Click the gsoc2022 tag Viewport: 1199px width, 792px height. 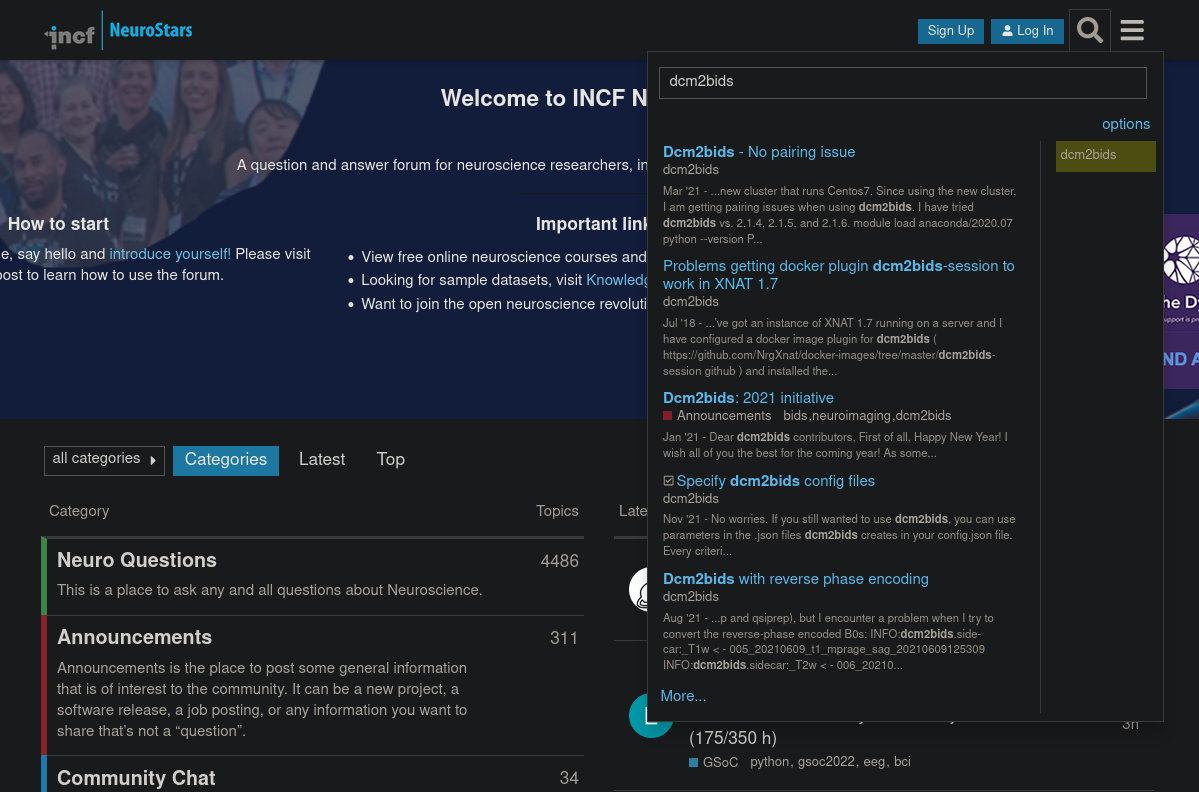coord(826,762)
